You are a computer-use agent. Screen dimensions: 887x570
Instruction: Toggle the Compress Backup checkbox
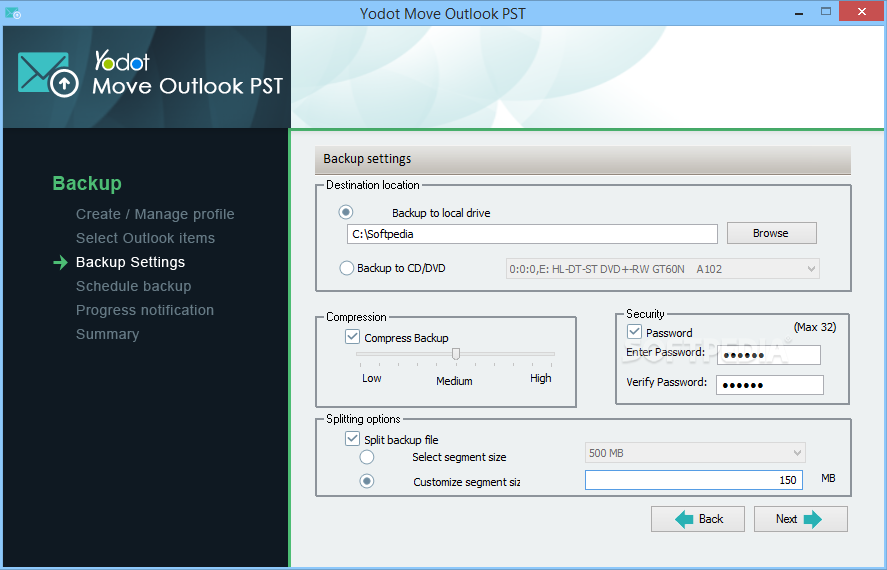click(352, 337)
